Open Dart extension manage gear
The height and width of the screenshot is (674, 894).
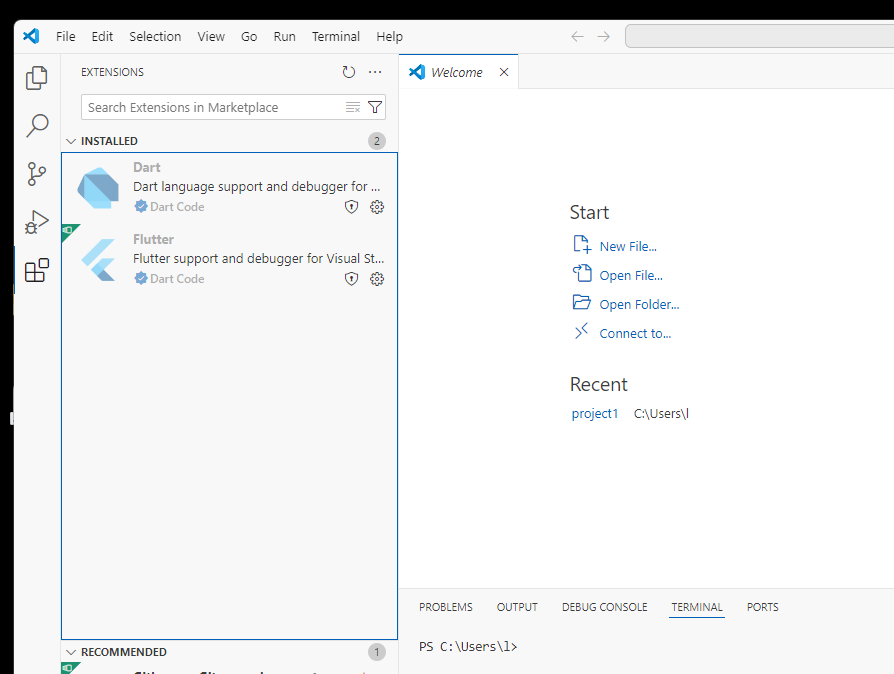tap(377, 206)
